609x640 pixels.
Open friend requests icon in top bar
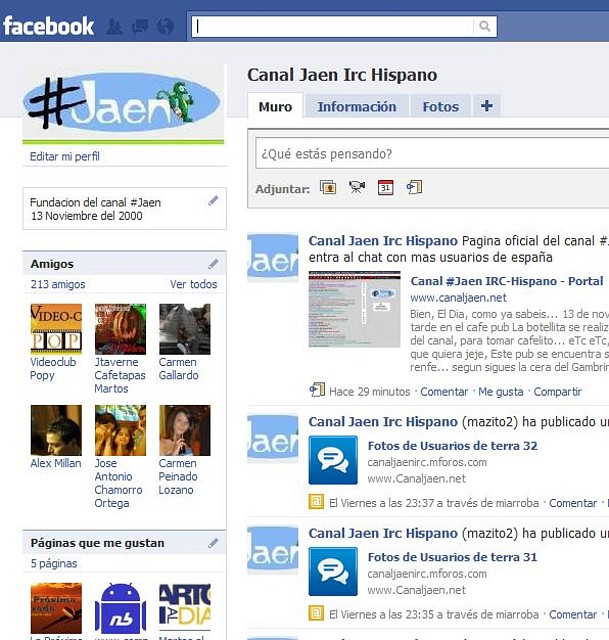coord(114,27)
